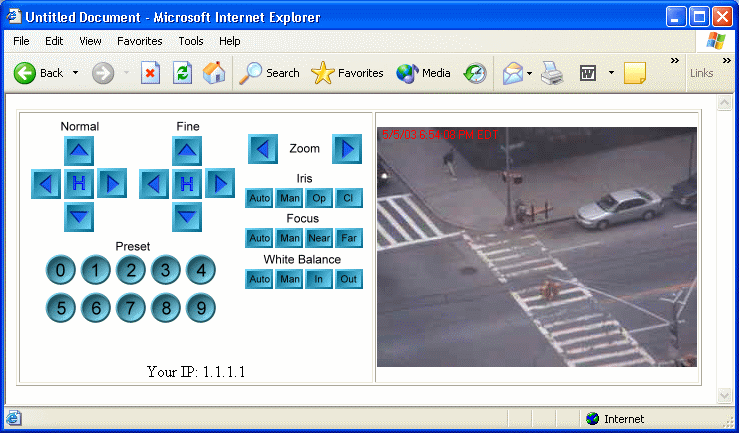
Task: Click the Focus Far button
Action: pos(349,238)
